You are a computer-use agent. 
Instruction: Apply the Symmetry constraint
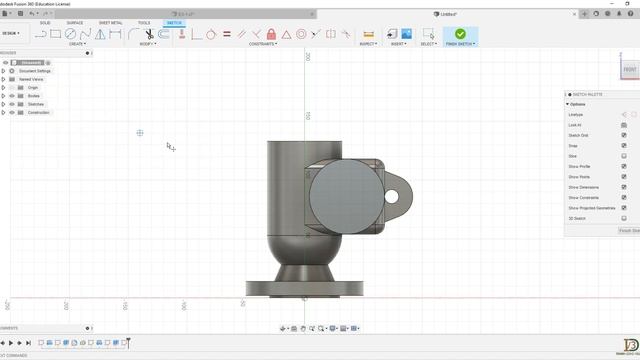tap(331, 34)
